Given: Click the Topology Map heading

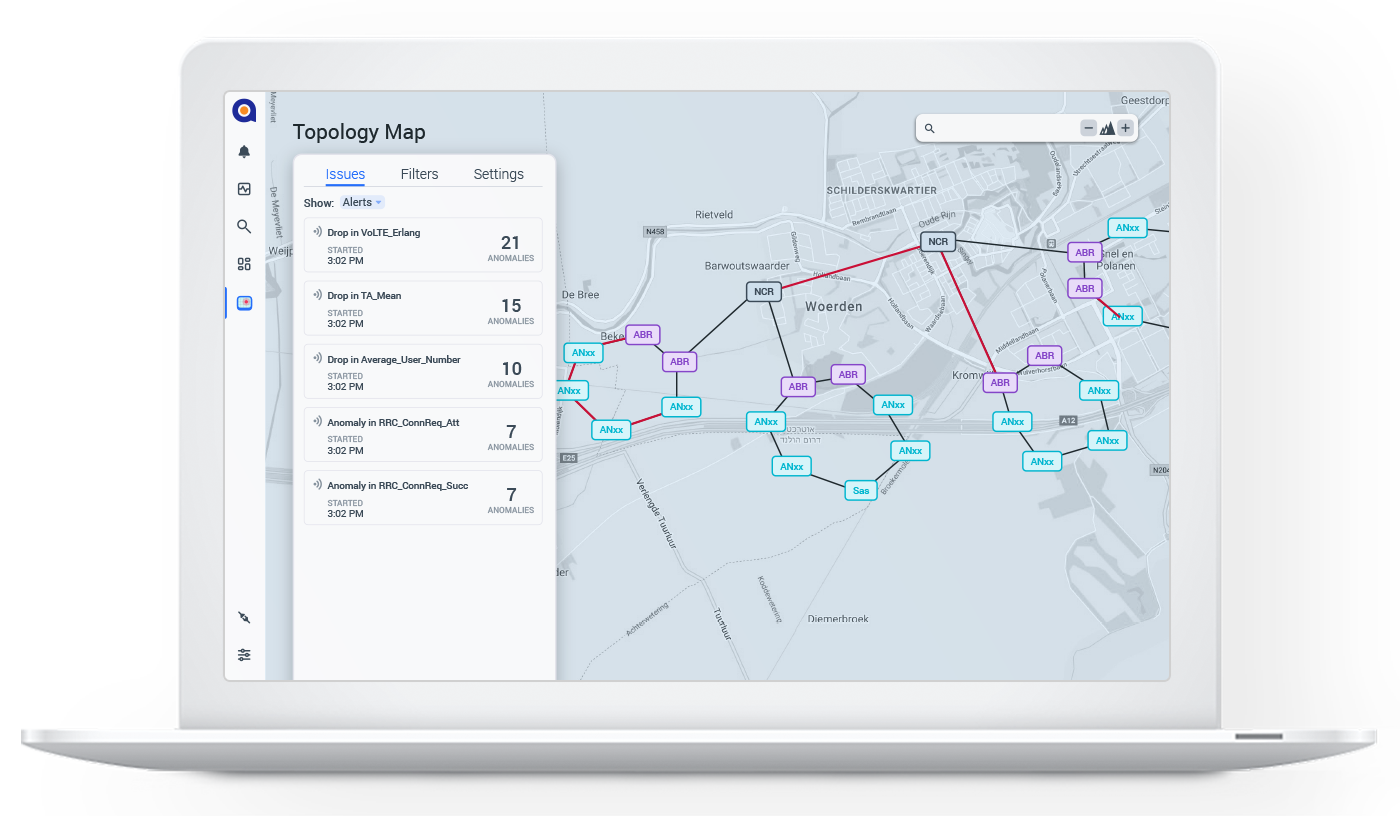Looking at the screenshot, I should 359,132.
